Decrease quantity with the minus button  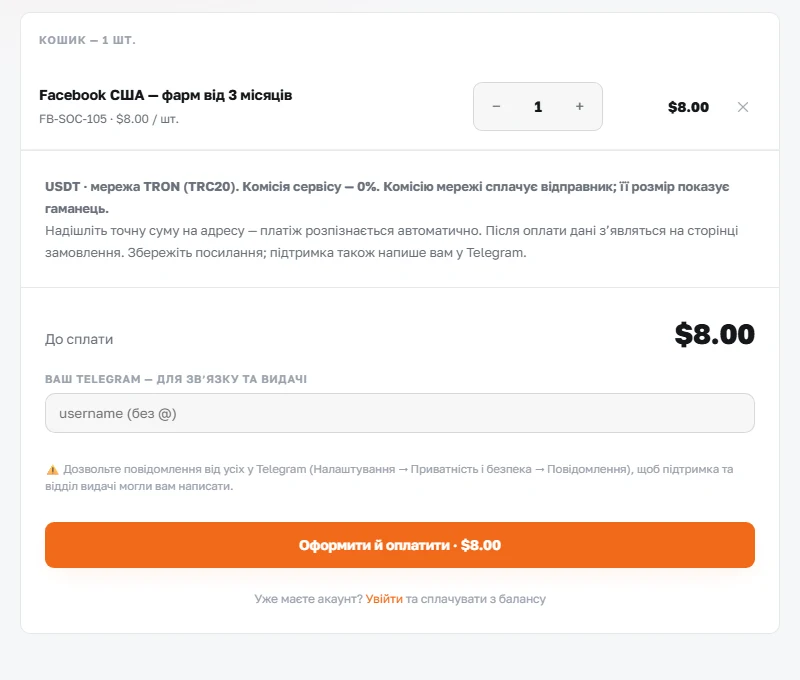pyautogui.click(x=496, y=107)
